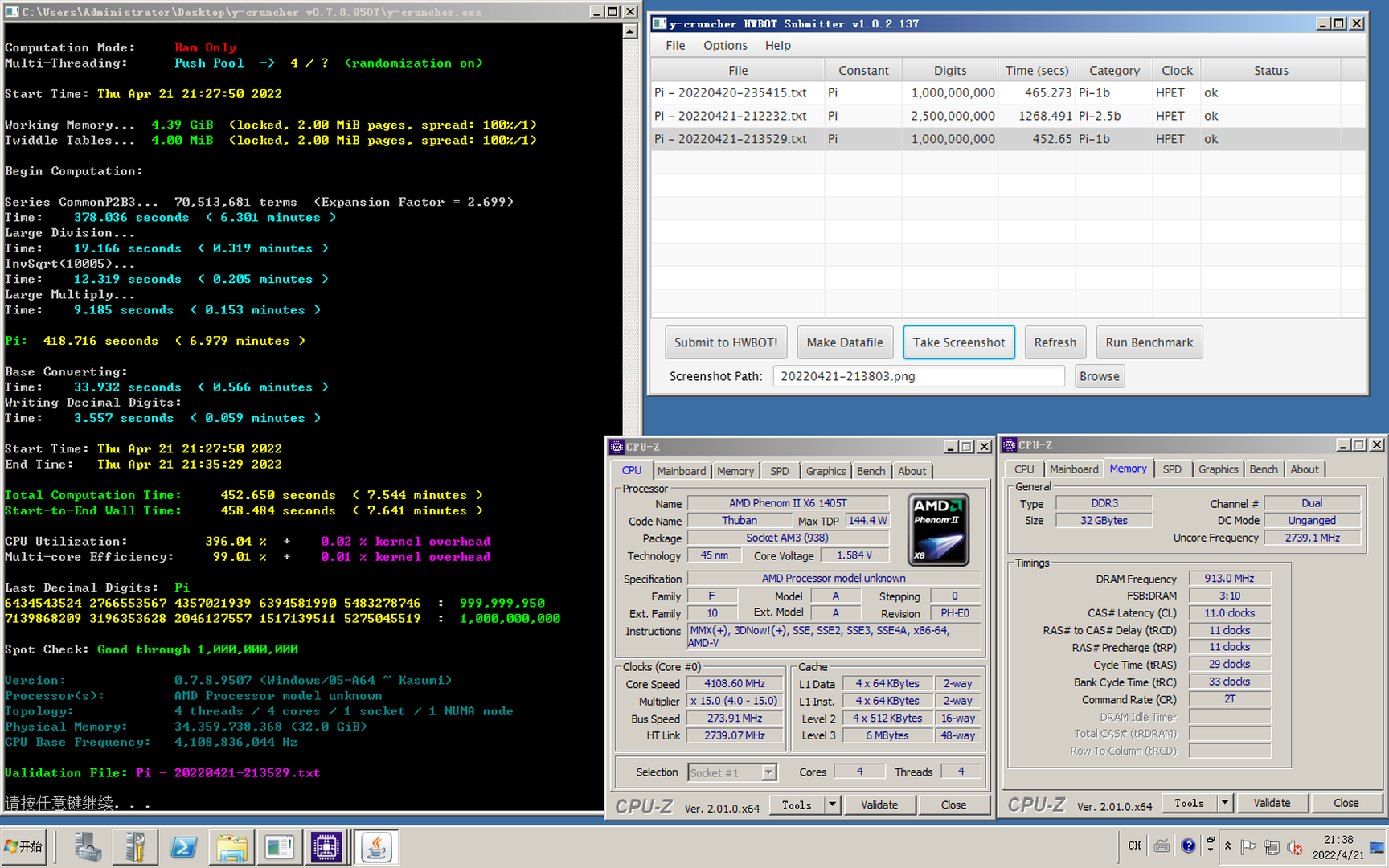This screenshot has width=1389, height=868.
Task: Open the IME keyboard icon in language bar
Action: tap(1162, 845)
